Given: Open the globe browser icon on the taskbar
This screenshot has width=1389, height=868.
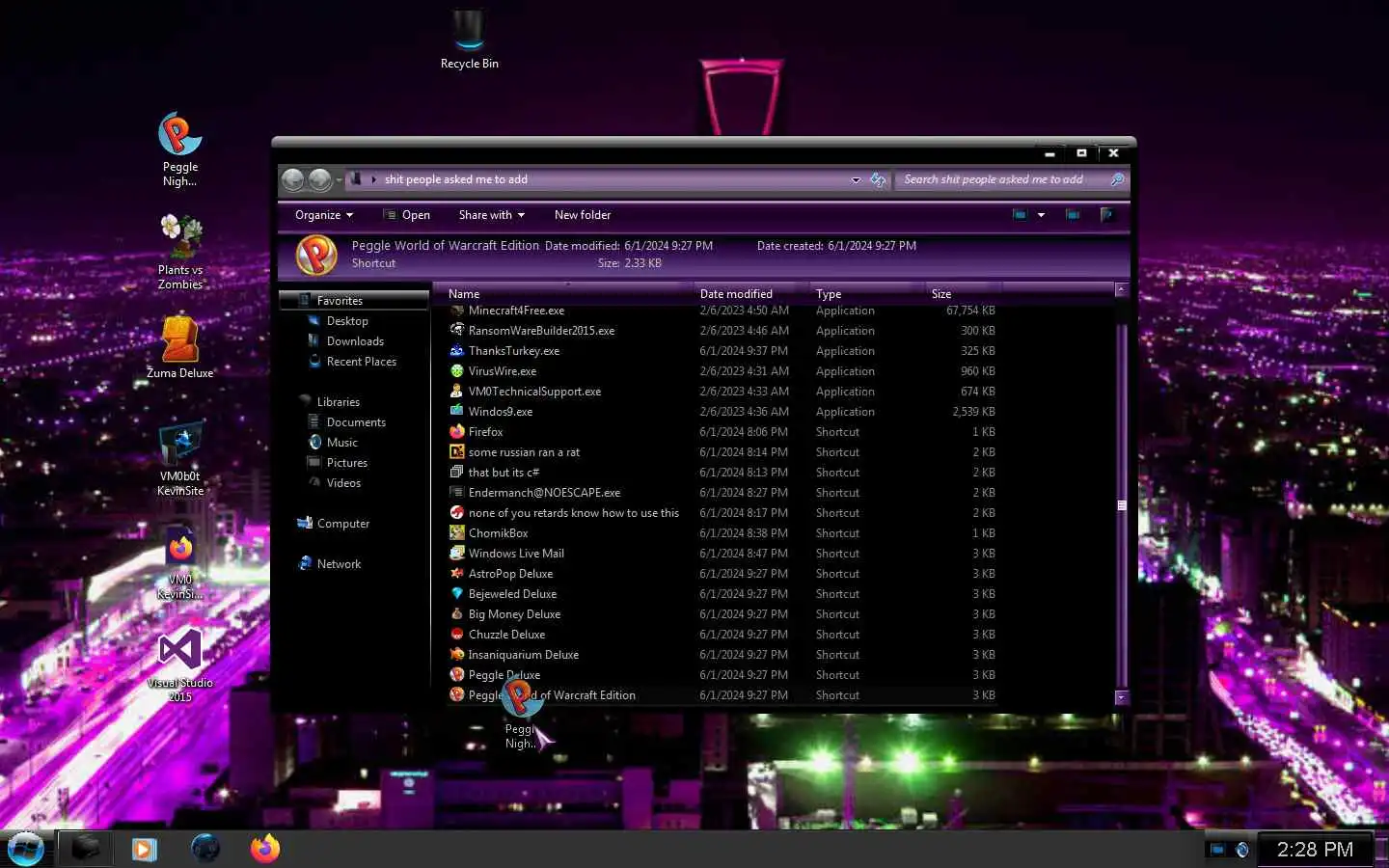Looking at the screenshot, I should click(205, 849).
